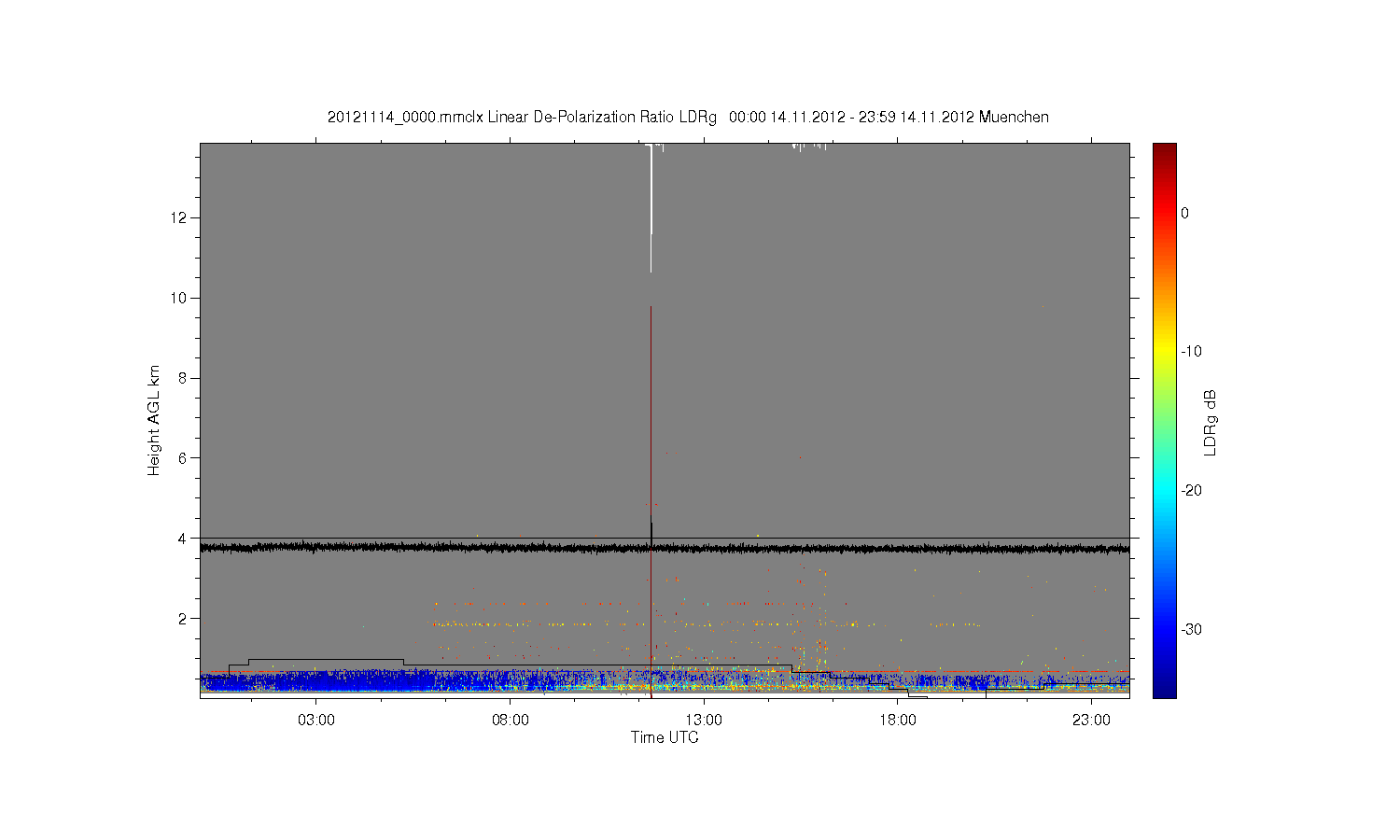
Task: Click the "LDRg dB" colorbar label
Action: point(1210,422)
